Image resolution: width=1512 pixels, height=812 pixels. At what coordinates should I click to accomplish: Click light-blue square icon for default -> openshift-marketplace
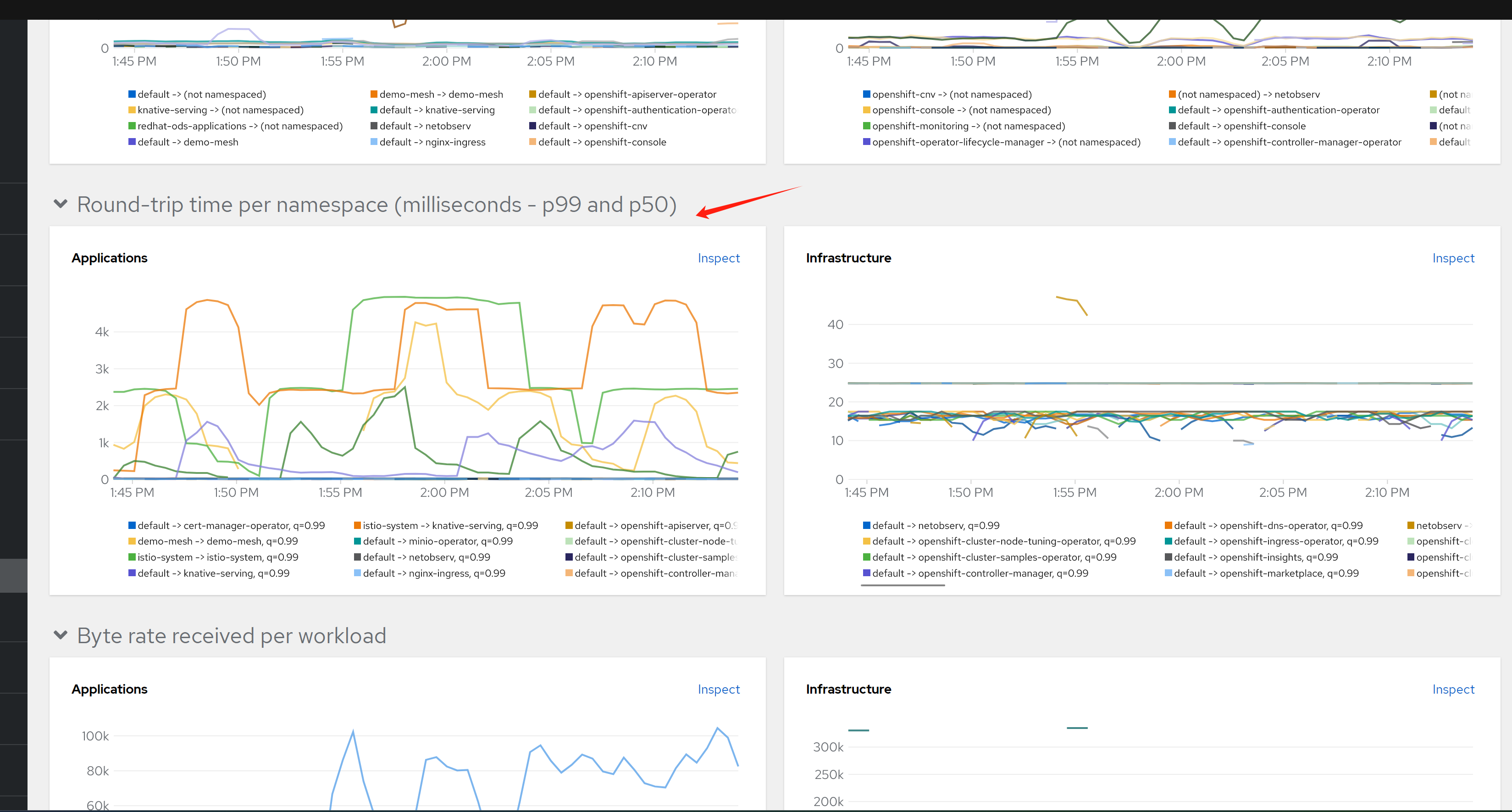(1168, 573)
